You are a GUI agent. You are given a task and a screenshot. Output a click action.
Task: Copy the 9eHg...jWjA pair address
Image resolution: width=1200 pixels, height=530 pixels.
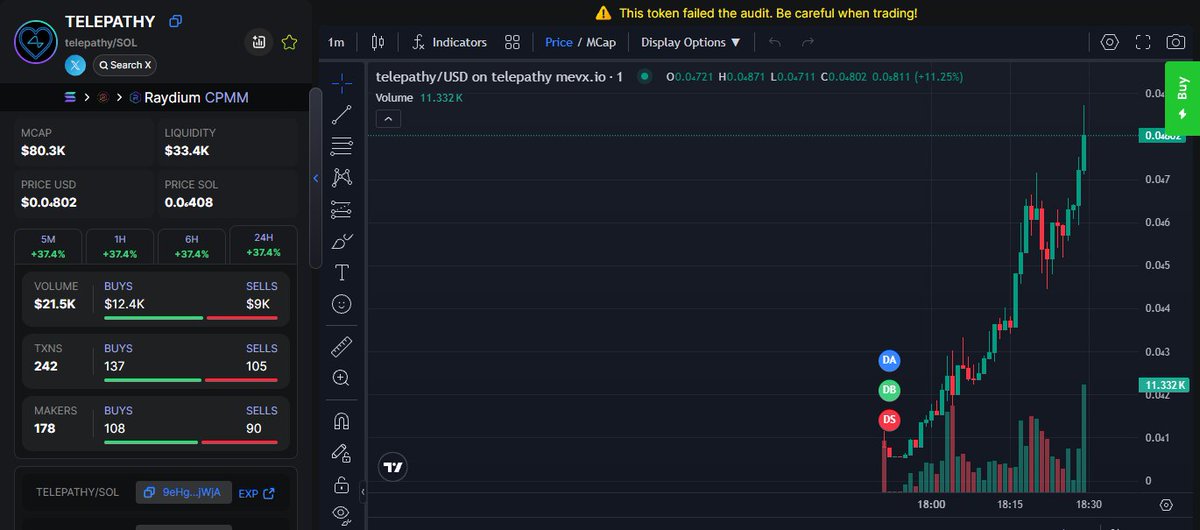click(184, 493)
